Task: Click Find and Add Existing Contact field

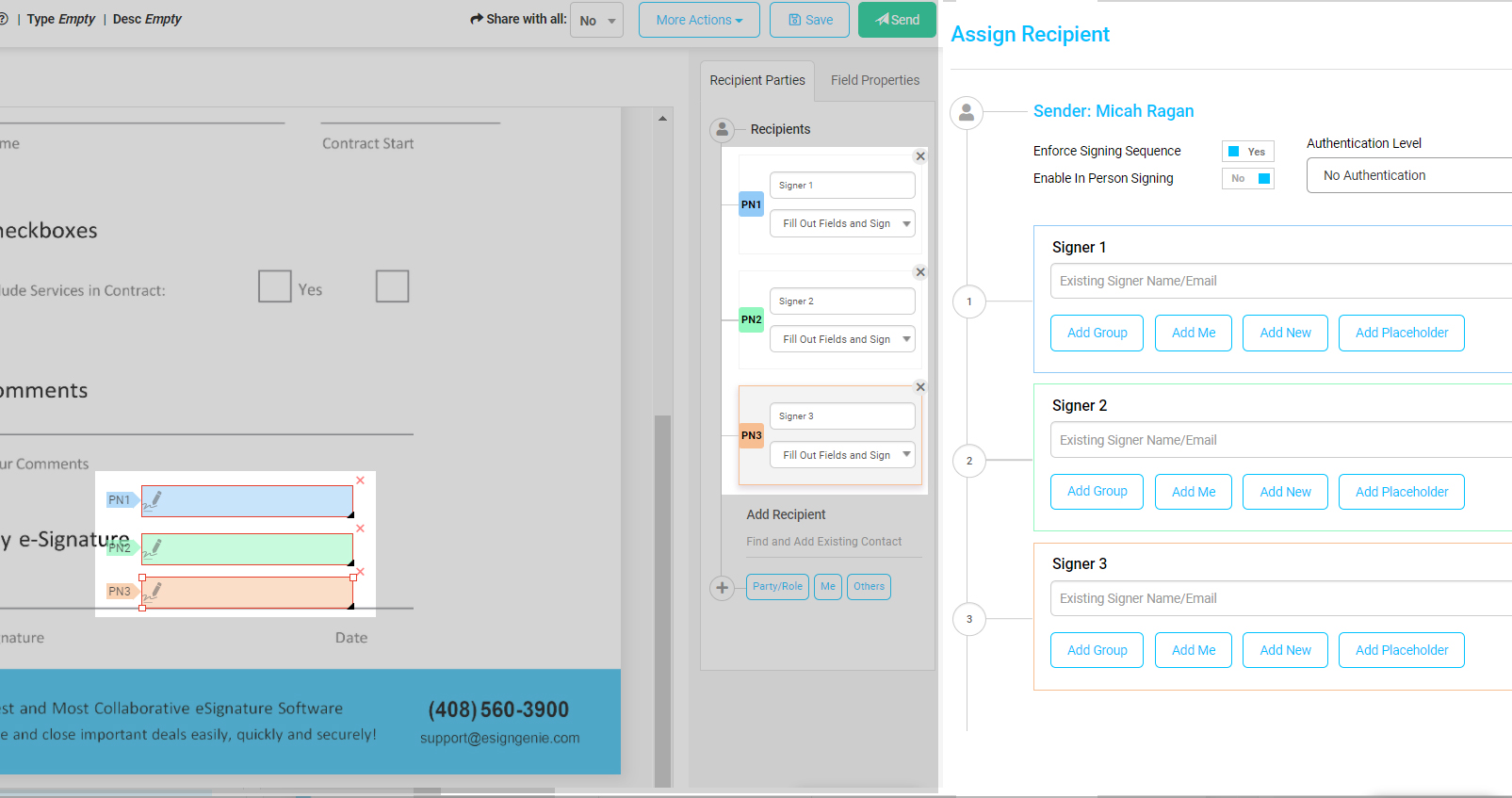Action: (834, 543)
